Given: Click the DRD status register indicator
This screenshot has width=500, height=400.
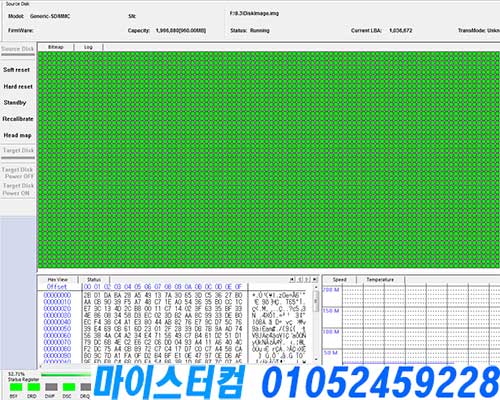Looking at the screenshot, I should click(33, 387).
